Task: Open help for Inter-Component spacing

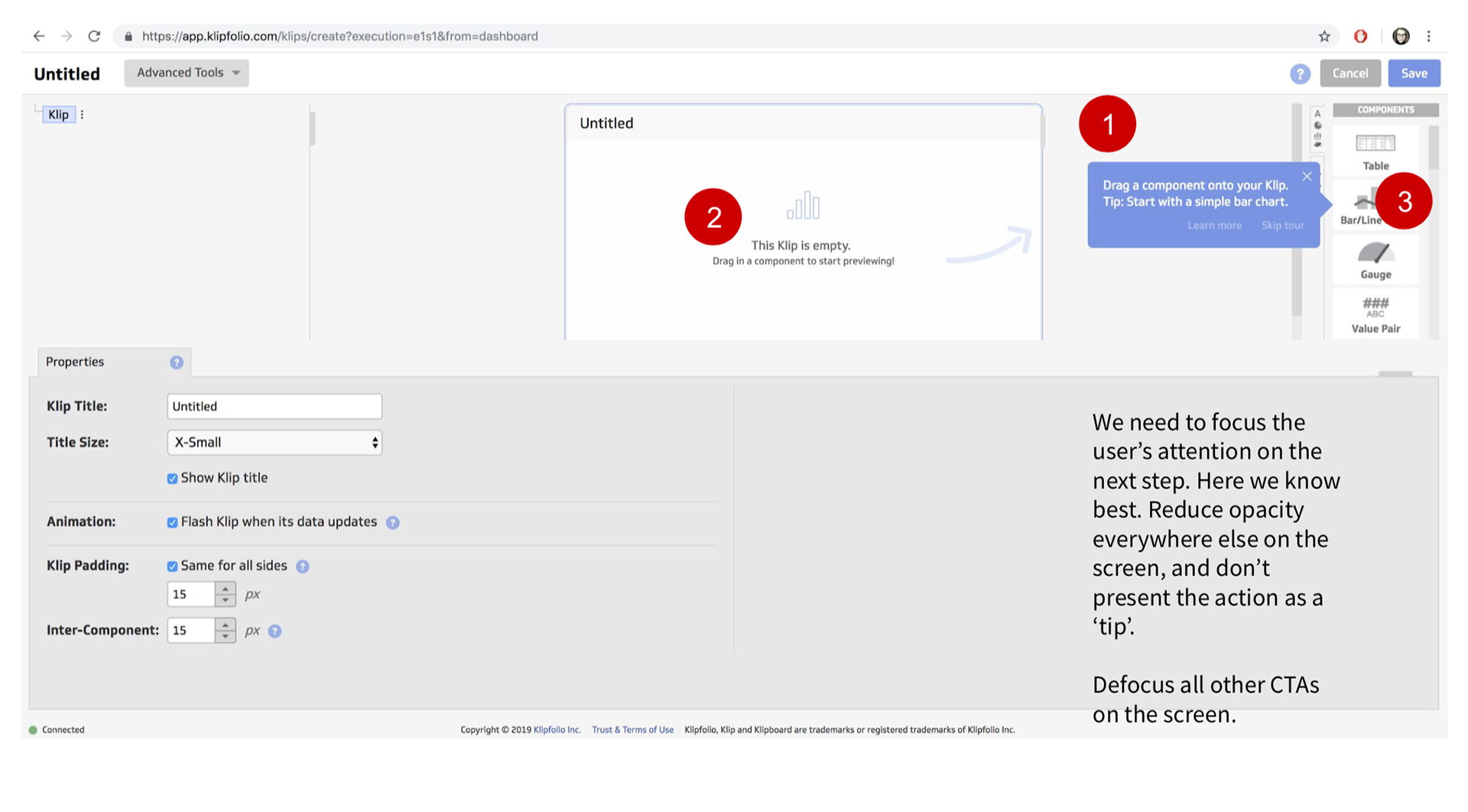Action: pos(274,631)
